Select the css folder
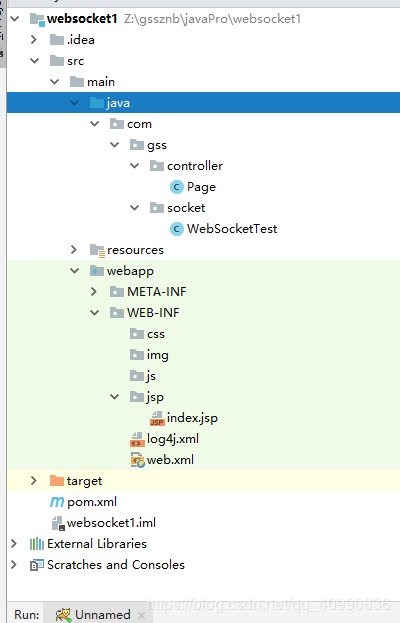 click(x=147, y=334)
